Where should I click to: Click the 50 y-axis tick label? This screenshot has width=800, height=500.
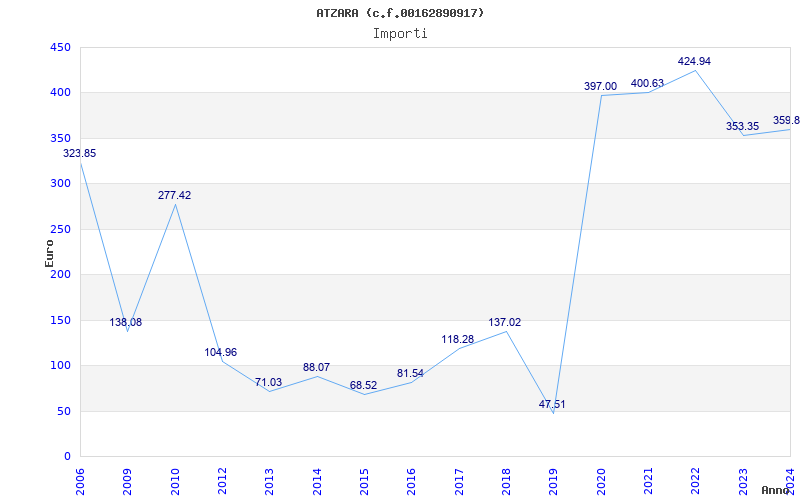(x=63, y=411)
